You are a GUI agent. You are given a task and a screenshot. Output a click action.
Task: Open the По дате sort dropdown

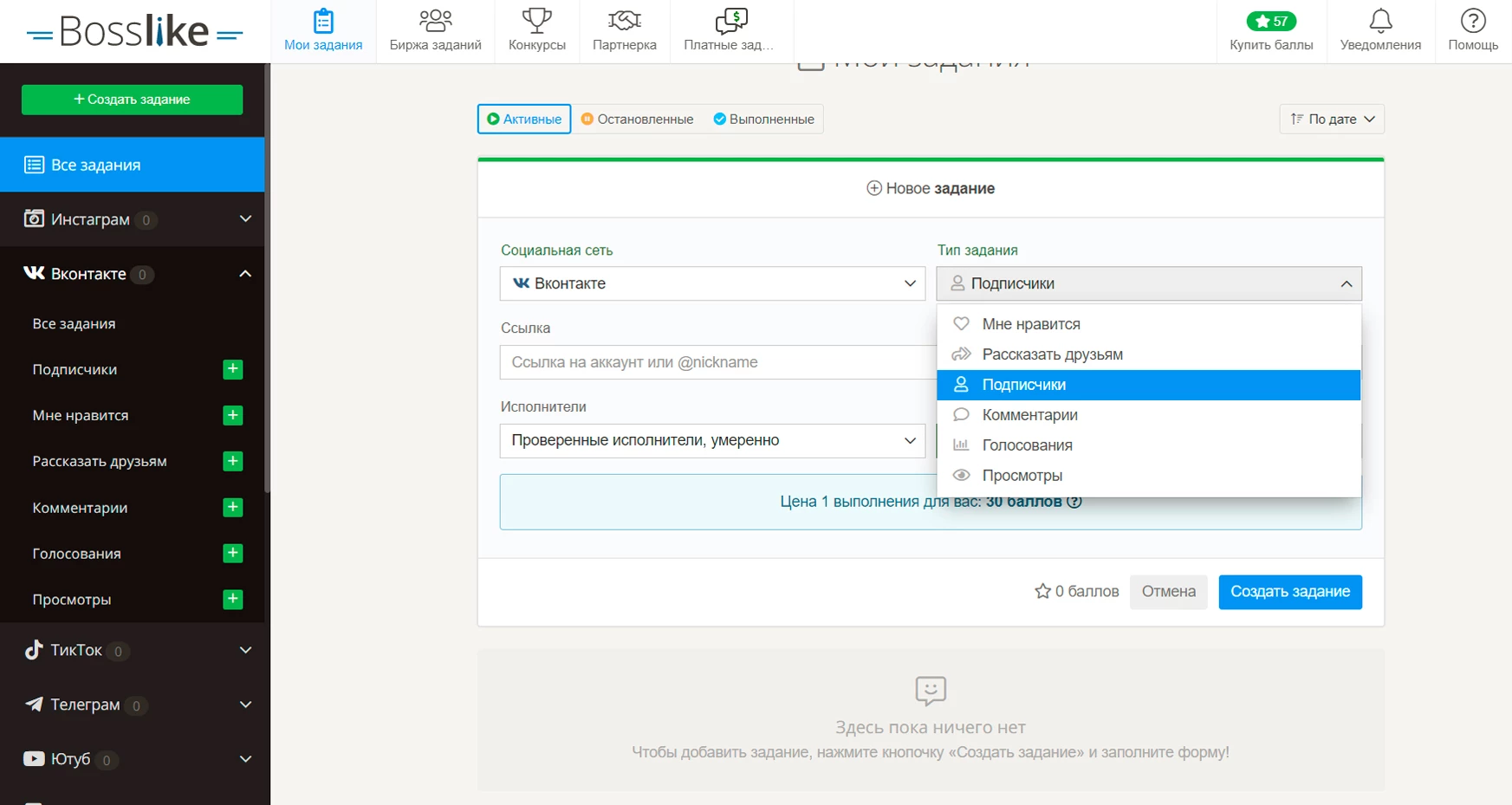(x=1332, y=119)
